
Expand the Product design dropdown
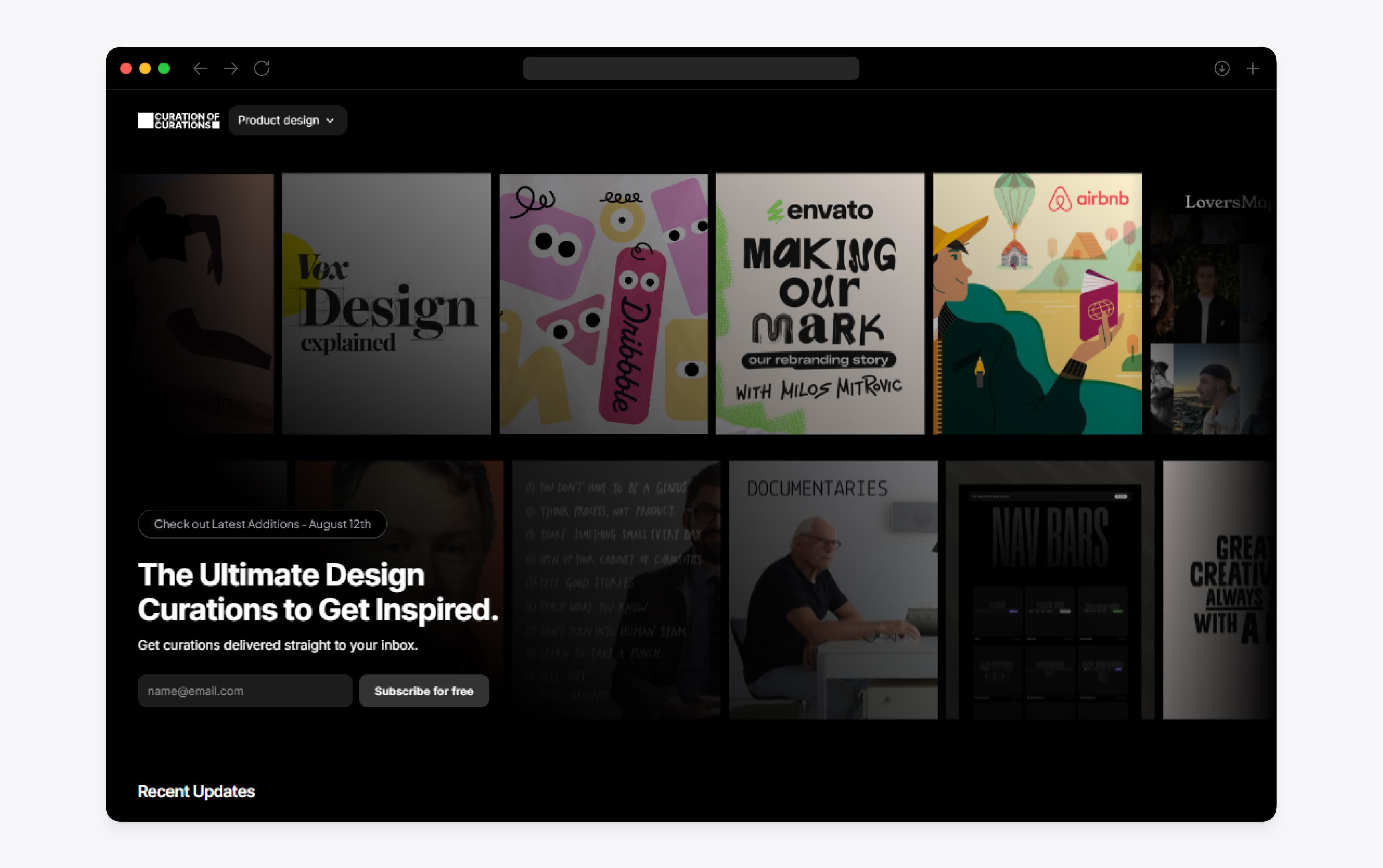tap(287, 121)
